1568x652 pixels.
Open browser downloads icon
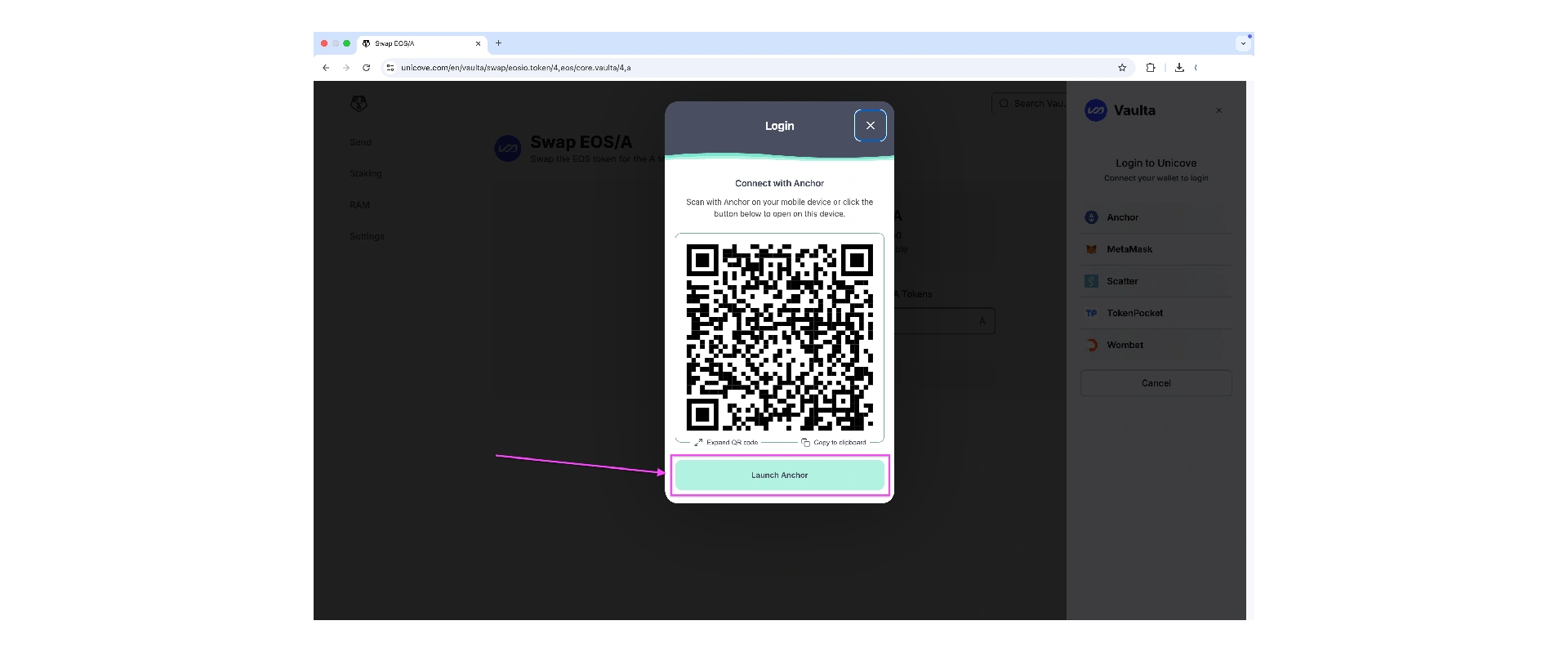(x=1179, y=68)
